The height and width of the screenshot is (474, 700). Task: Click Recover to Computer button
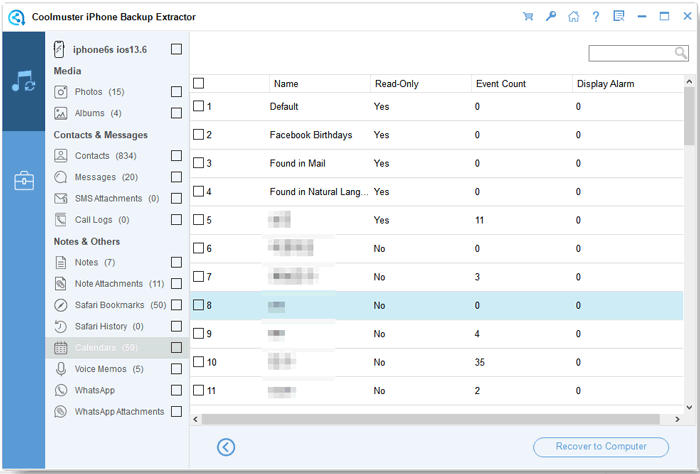[601, 447]
